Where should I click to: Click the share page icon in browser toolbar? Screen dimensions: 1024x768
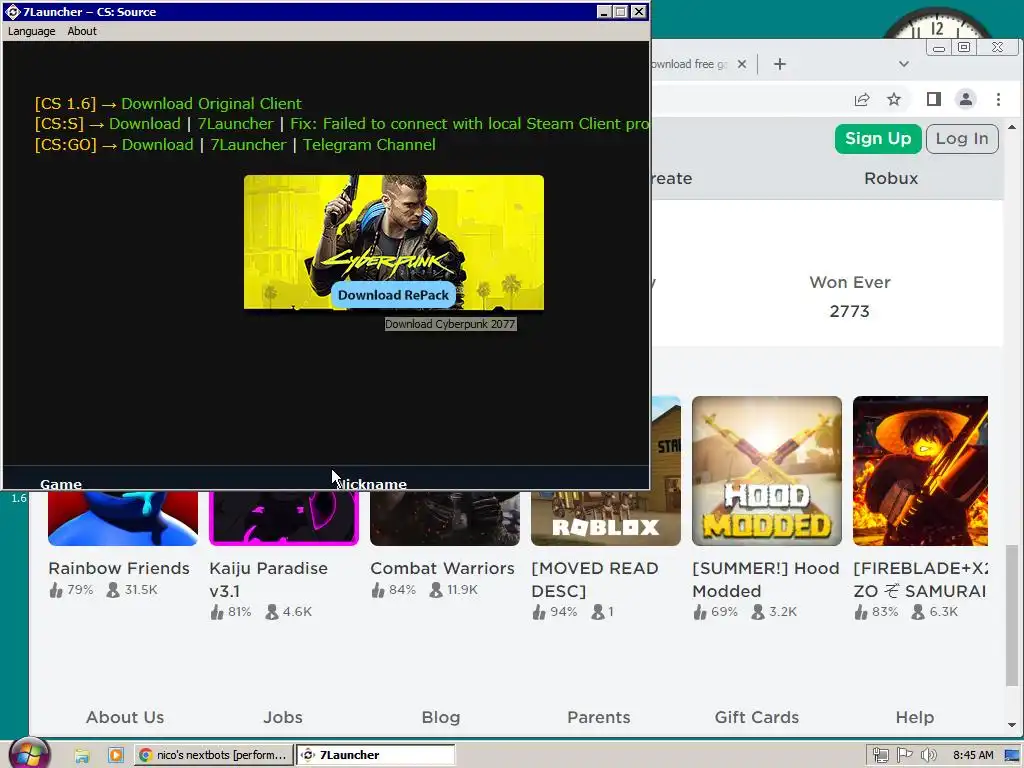point(862,99)
